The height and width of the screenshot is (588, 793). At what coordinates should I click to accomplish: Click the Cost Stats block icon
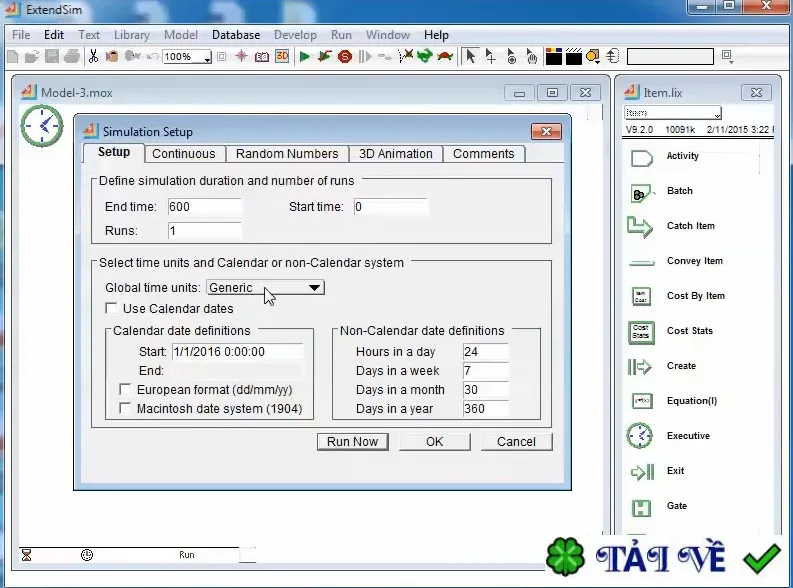point(641,332)
